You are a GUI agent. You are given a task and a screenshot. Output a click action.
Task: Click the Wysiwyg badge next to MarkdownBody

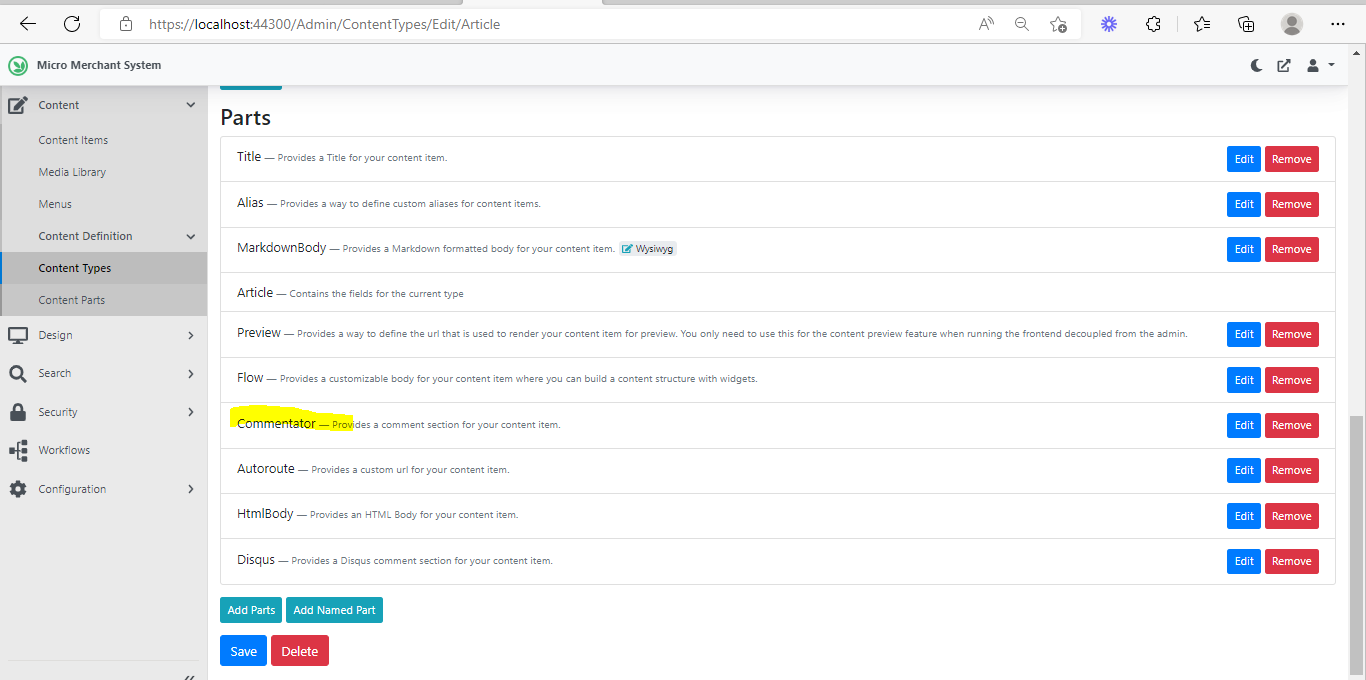(x=647, y=248)
